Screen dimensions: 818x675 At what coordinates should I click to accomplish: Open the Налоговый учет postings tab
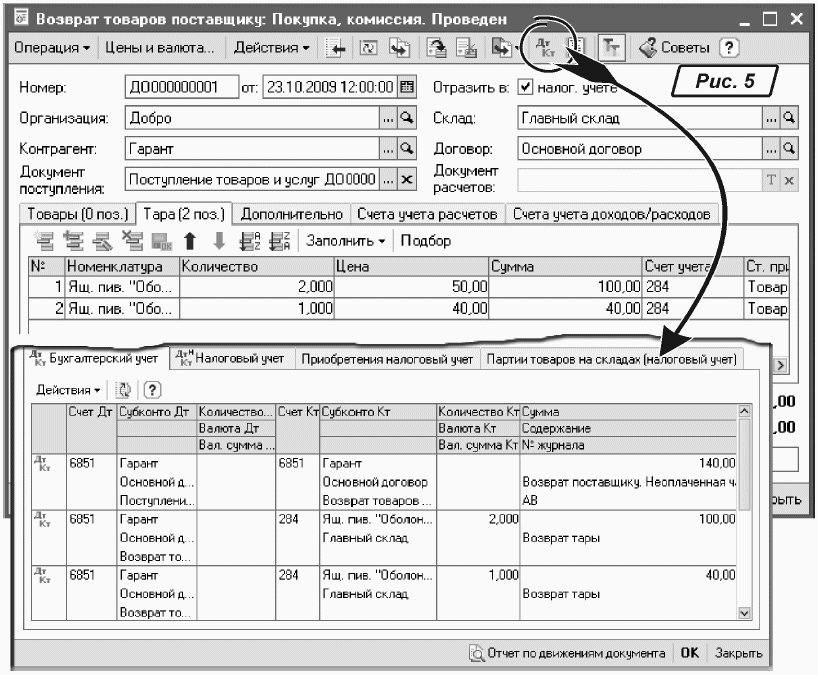(x=230, y=358)
